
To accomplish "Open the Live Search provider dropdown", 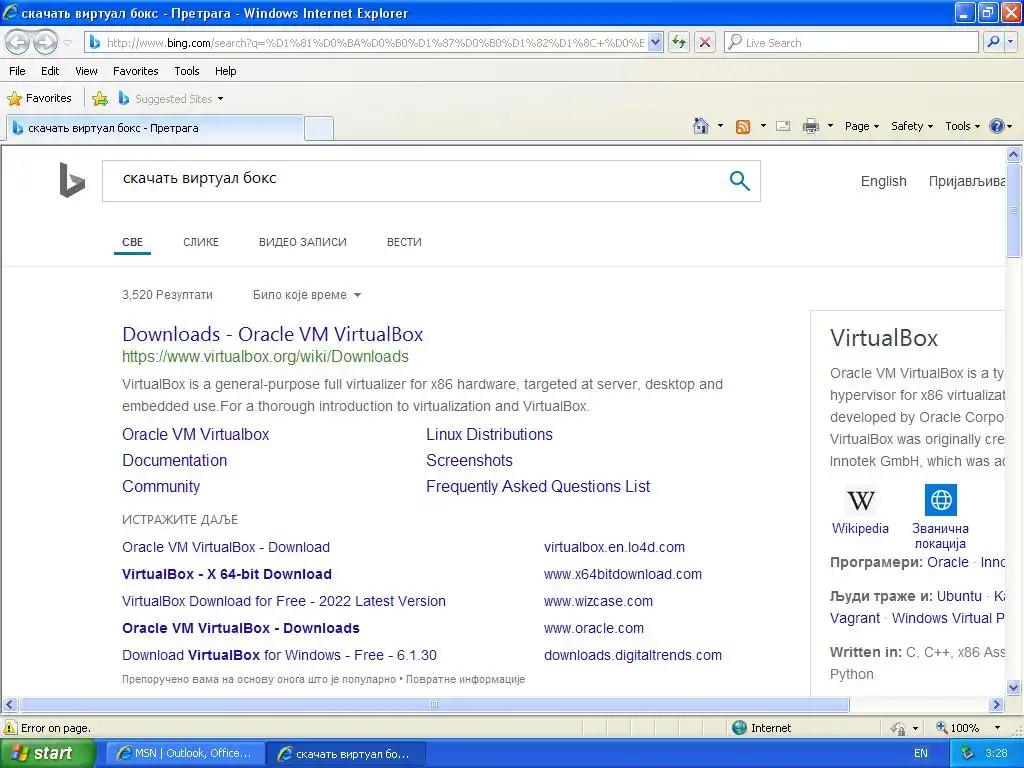I will [1011, 42].
